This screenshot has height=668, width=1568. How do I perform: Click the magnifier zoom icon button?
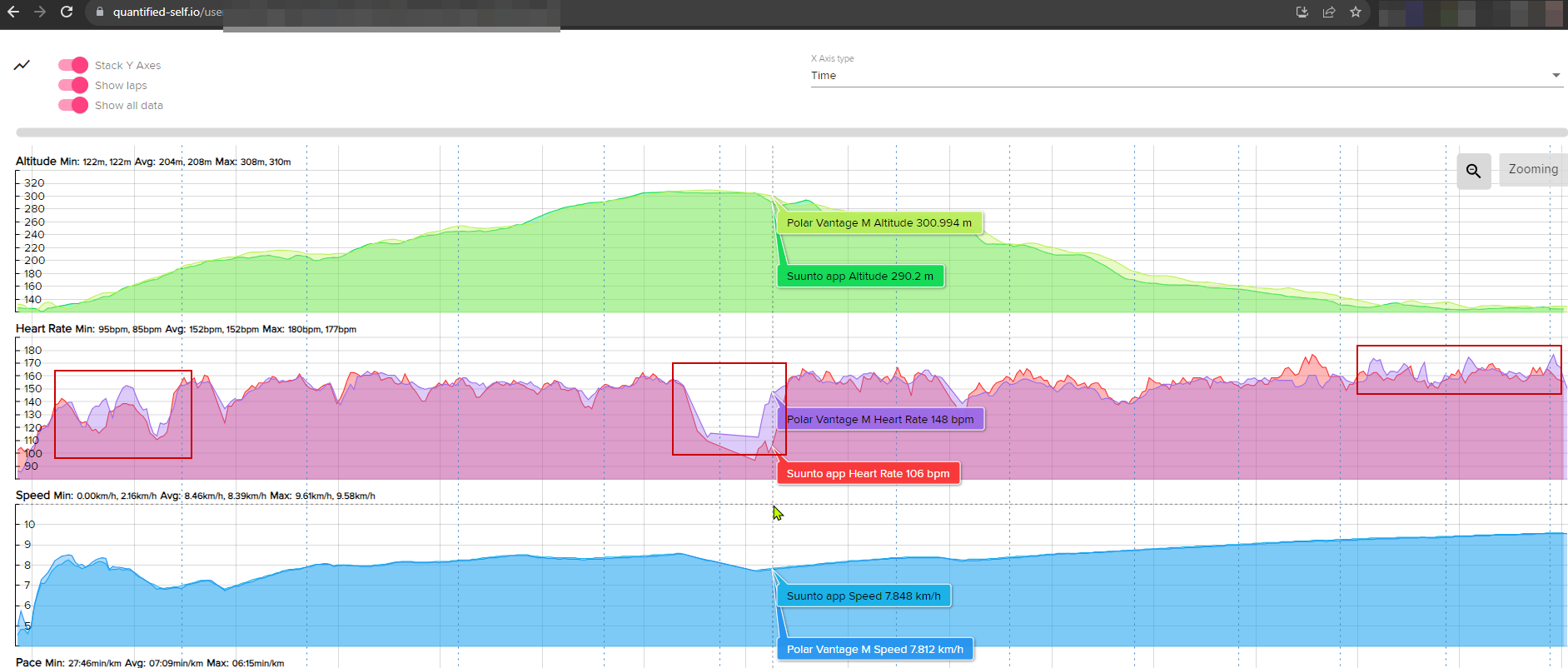[x=1474, y=171]
